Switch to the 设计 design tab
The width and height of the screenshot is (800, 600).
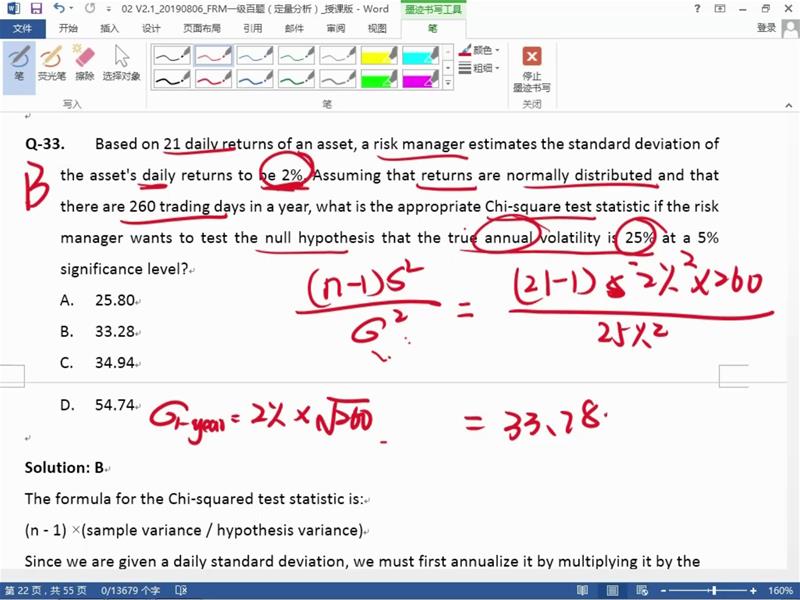(x=151, y=29)
